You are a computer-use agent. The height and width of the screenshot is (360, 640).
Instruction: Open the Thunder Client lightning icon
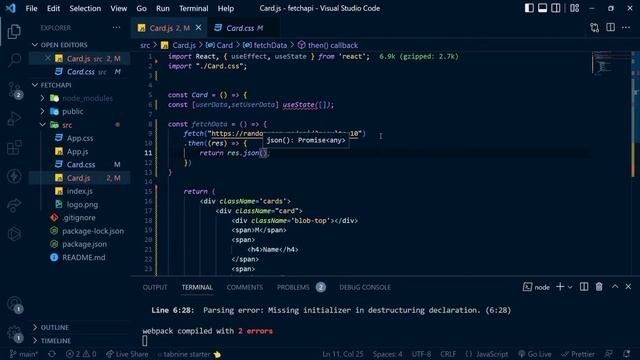14,176
